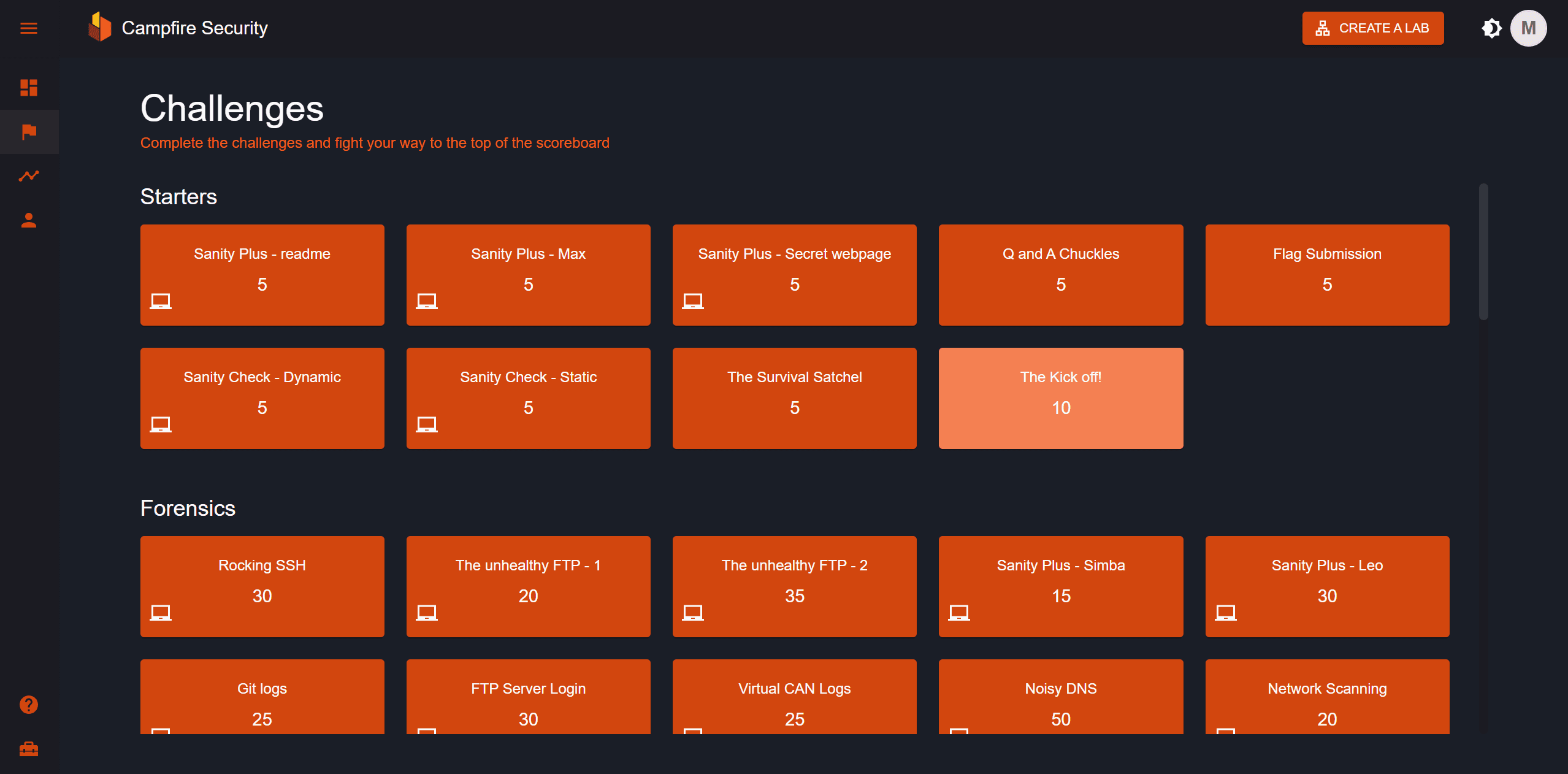Screen dimensions: 1568x774
Task: Open the Q and A Chuckles card
Action: pos(1060,274)
